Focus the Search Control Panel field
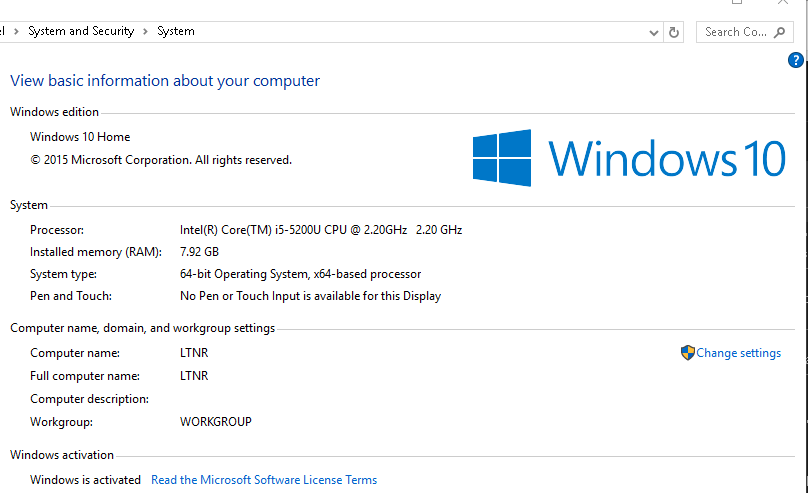 (x=735, y=32)
